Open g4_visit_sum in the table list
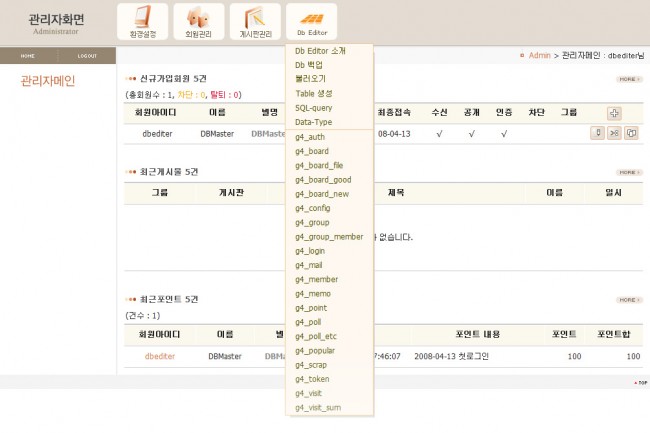 click(x=318, y=408)
